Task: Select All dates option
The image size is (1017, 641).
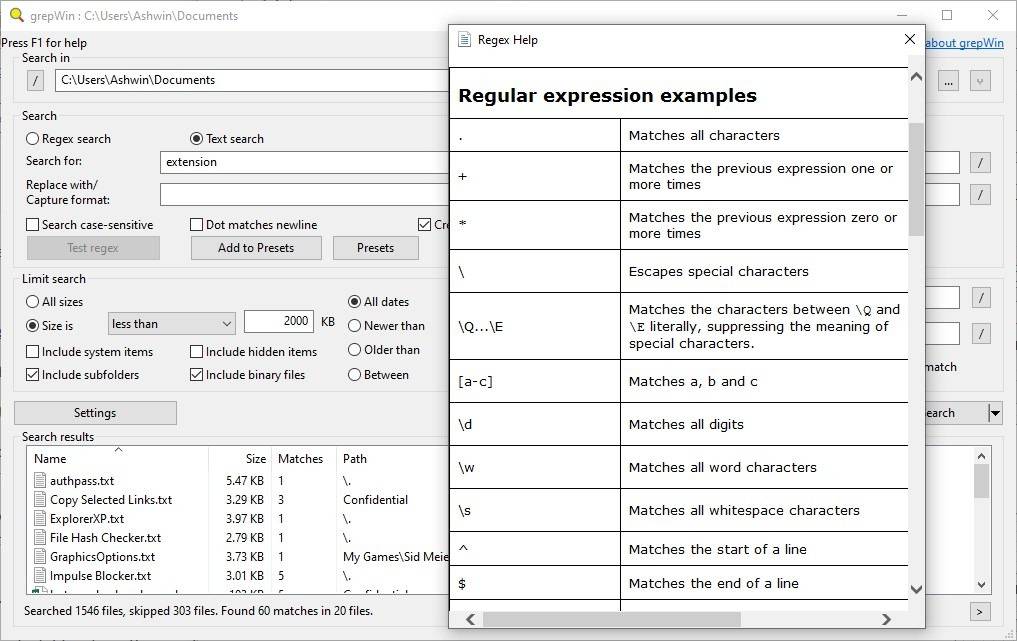Action: [379, 302]
